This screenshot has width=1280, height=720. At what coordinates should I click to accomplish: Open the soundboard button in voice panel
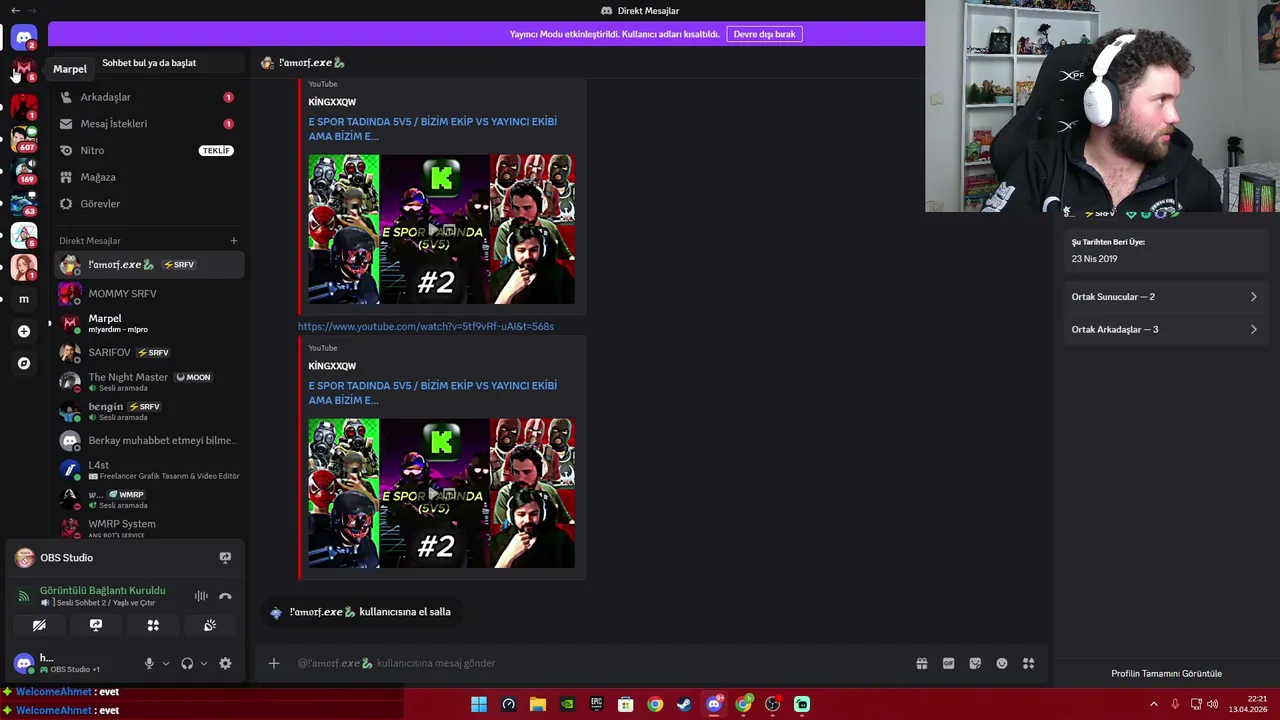[210, 625]
